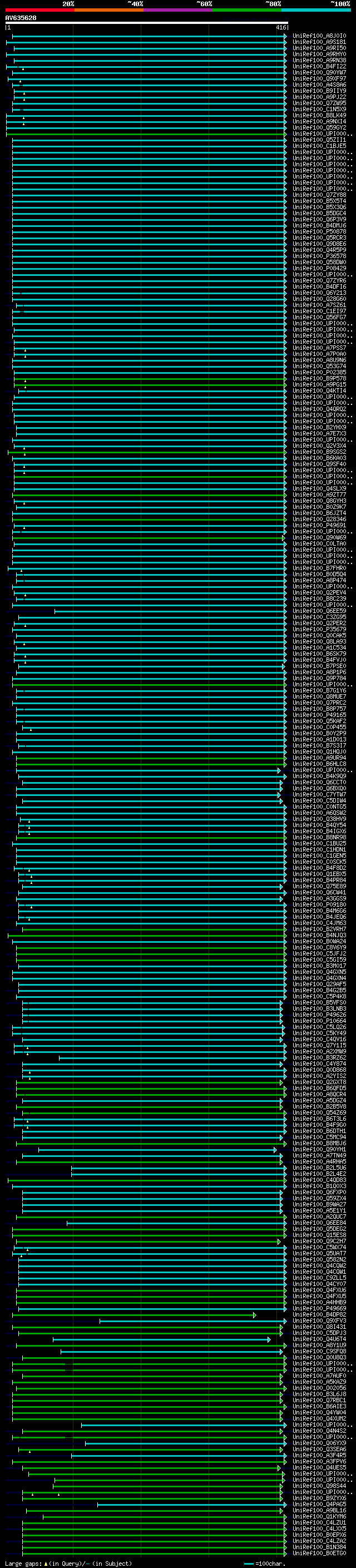Select label UniRef100_Q98S44
356x1568 pixels.
319,1486
